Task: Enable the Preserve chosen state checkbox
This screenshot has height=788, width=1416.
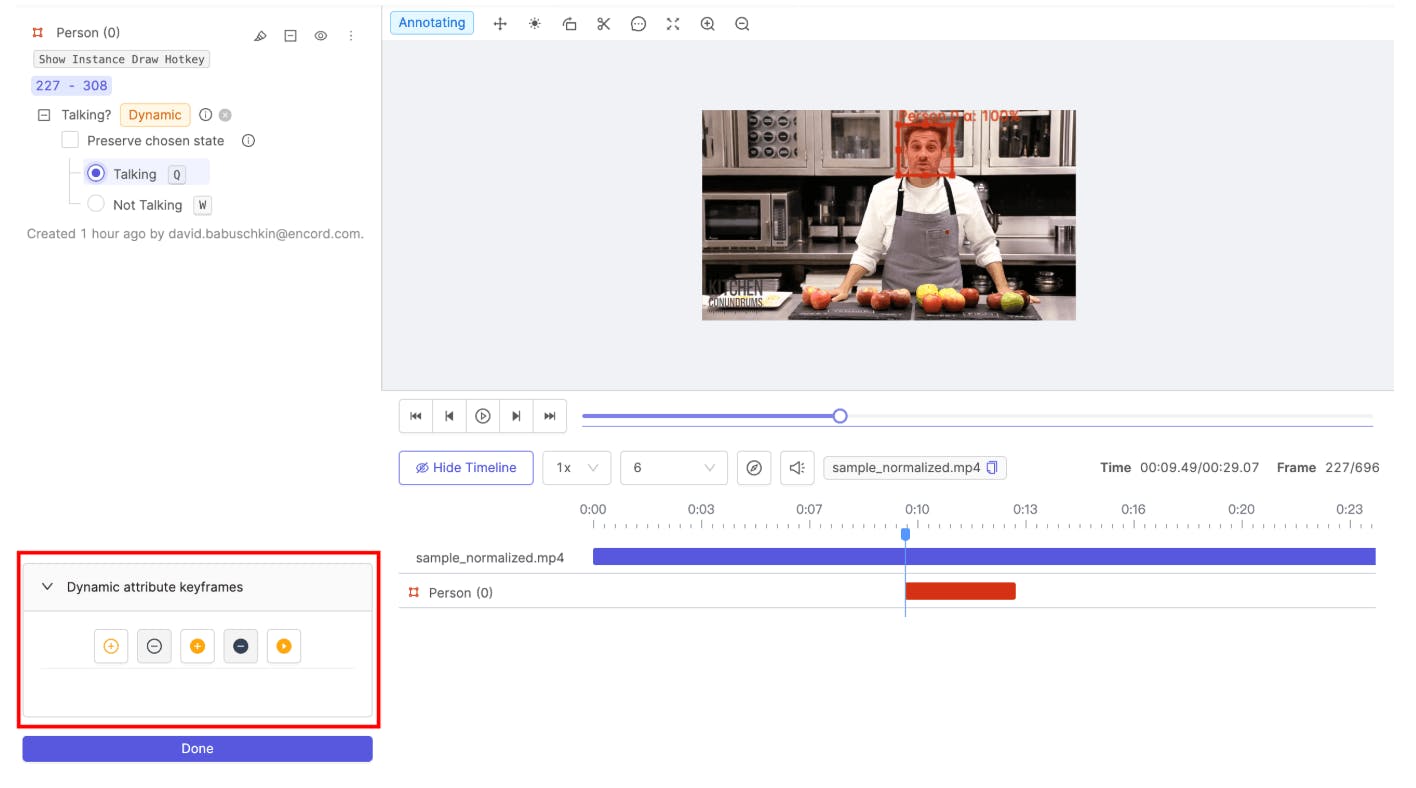Action: pos(70,140)
